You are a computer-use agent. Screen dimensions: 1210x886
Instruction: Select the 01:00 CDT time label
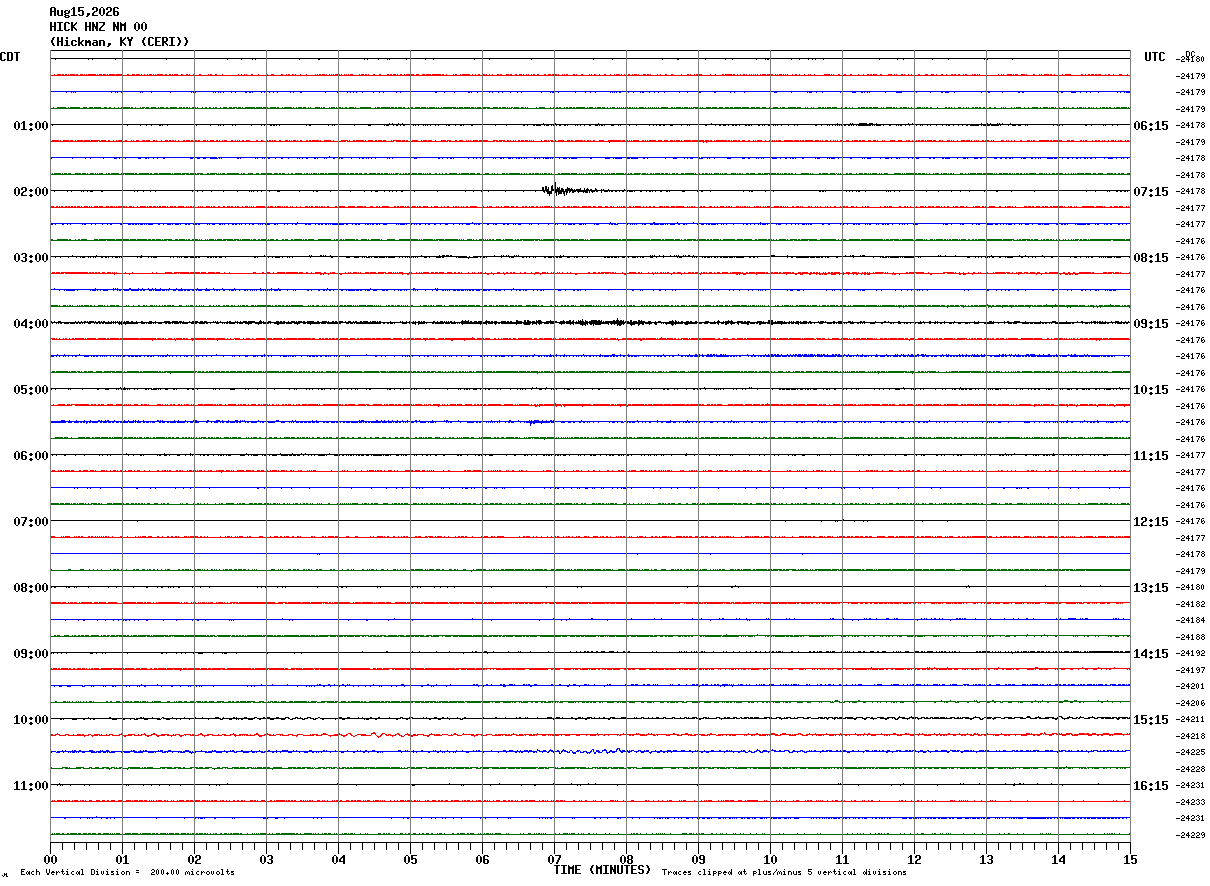pos(31,126)
